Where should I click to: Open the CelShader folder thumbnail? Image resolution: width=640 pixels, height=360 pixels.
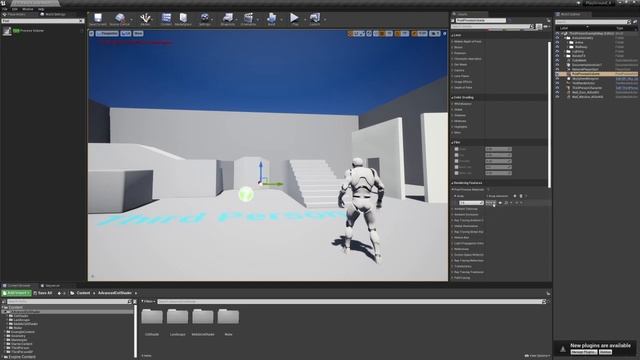152,317
